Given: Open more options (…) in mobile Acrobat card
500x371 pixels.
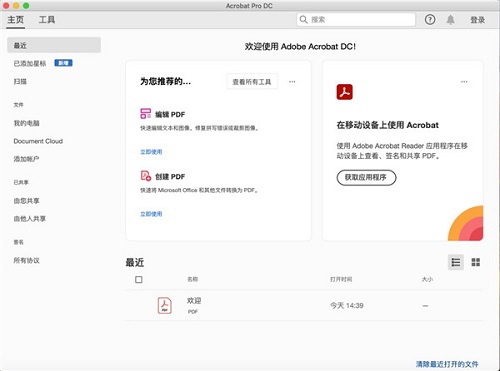Looking at the screenshot, I should [464, 82].
